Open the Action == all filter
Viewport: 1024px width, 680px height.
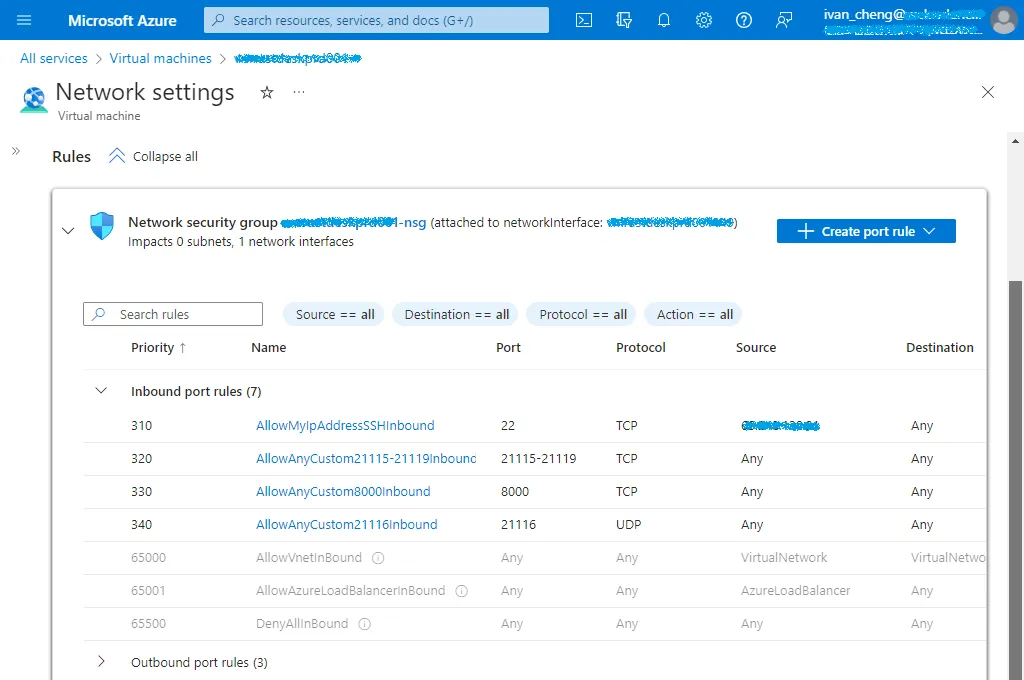pyautogui.click(x=694, y=314)
